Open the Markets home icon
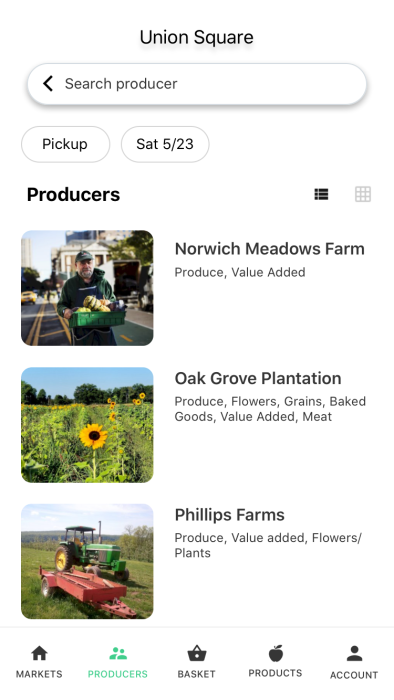Image resolution: width=394 pixels, height=700 pixels. coord(39,654)
